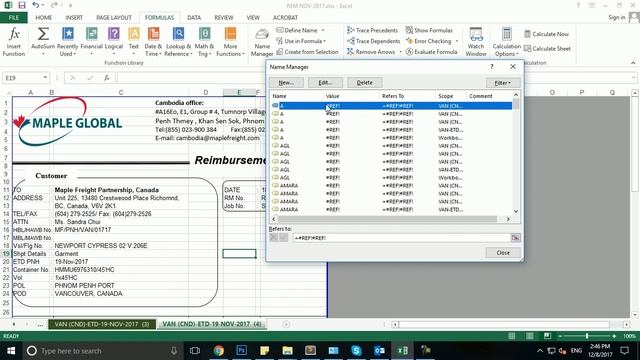
Task: Switch to the ACROBAT tab
Action: click(x=285, y=18)
